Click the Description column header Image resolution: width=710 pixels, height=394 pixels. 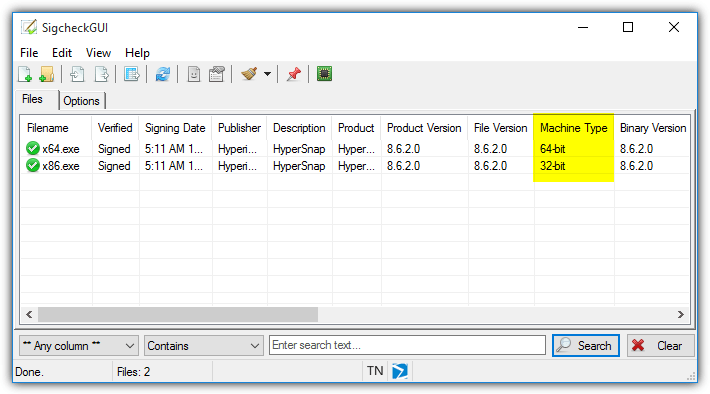tap(299, 128)
